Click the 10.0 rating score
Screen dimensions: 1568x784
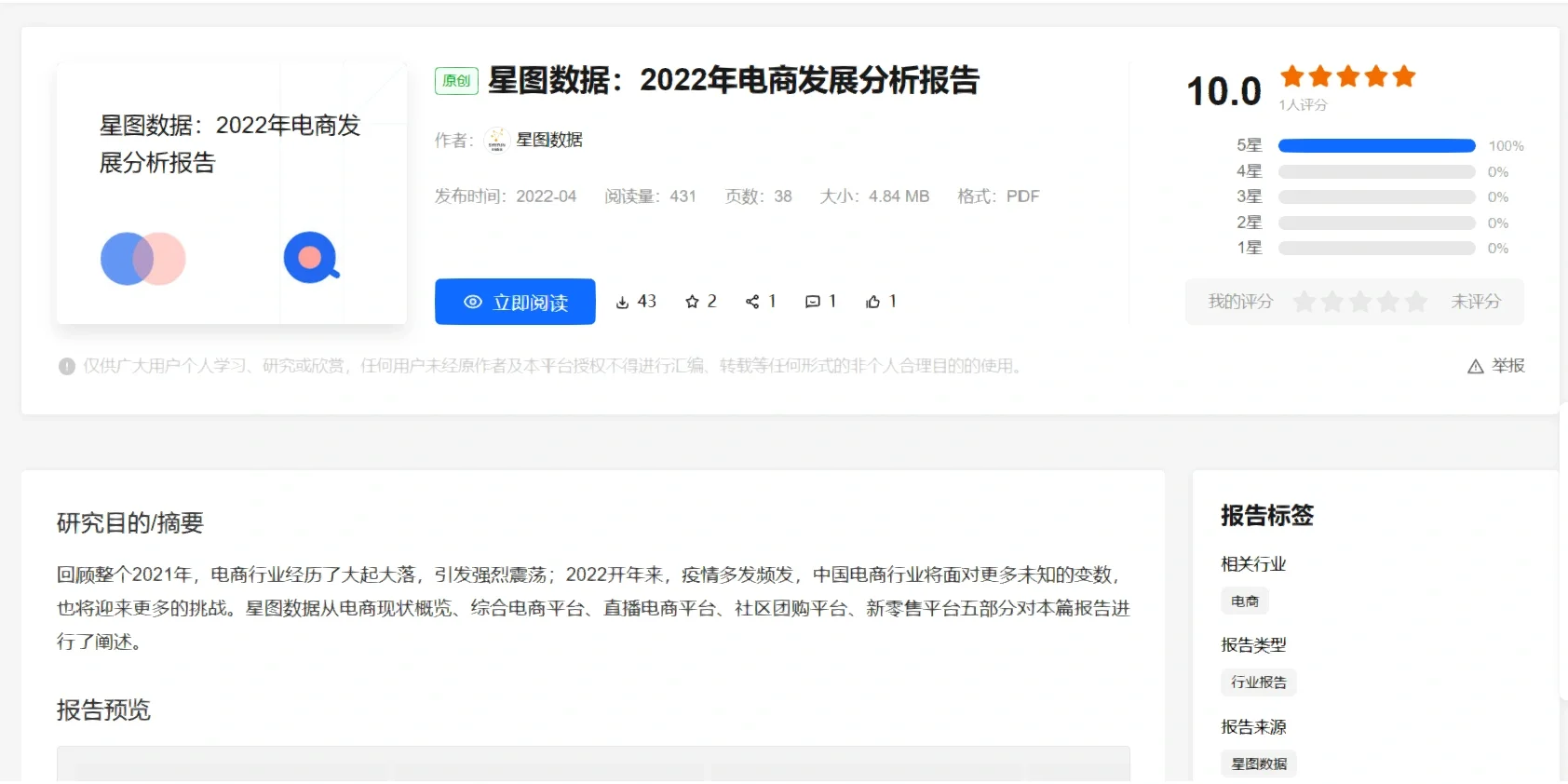1223,91
